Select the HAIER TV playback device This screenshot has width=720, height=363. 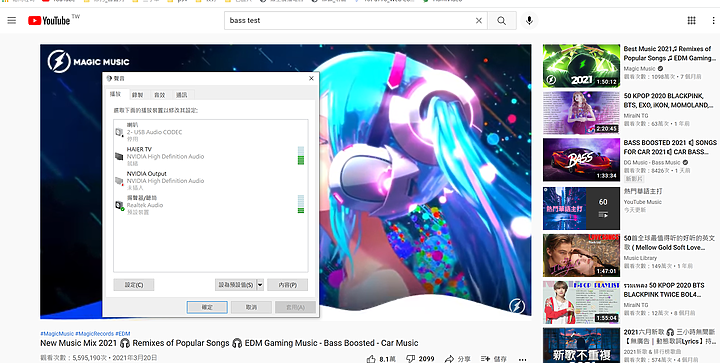210,156
